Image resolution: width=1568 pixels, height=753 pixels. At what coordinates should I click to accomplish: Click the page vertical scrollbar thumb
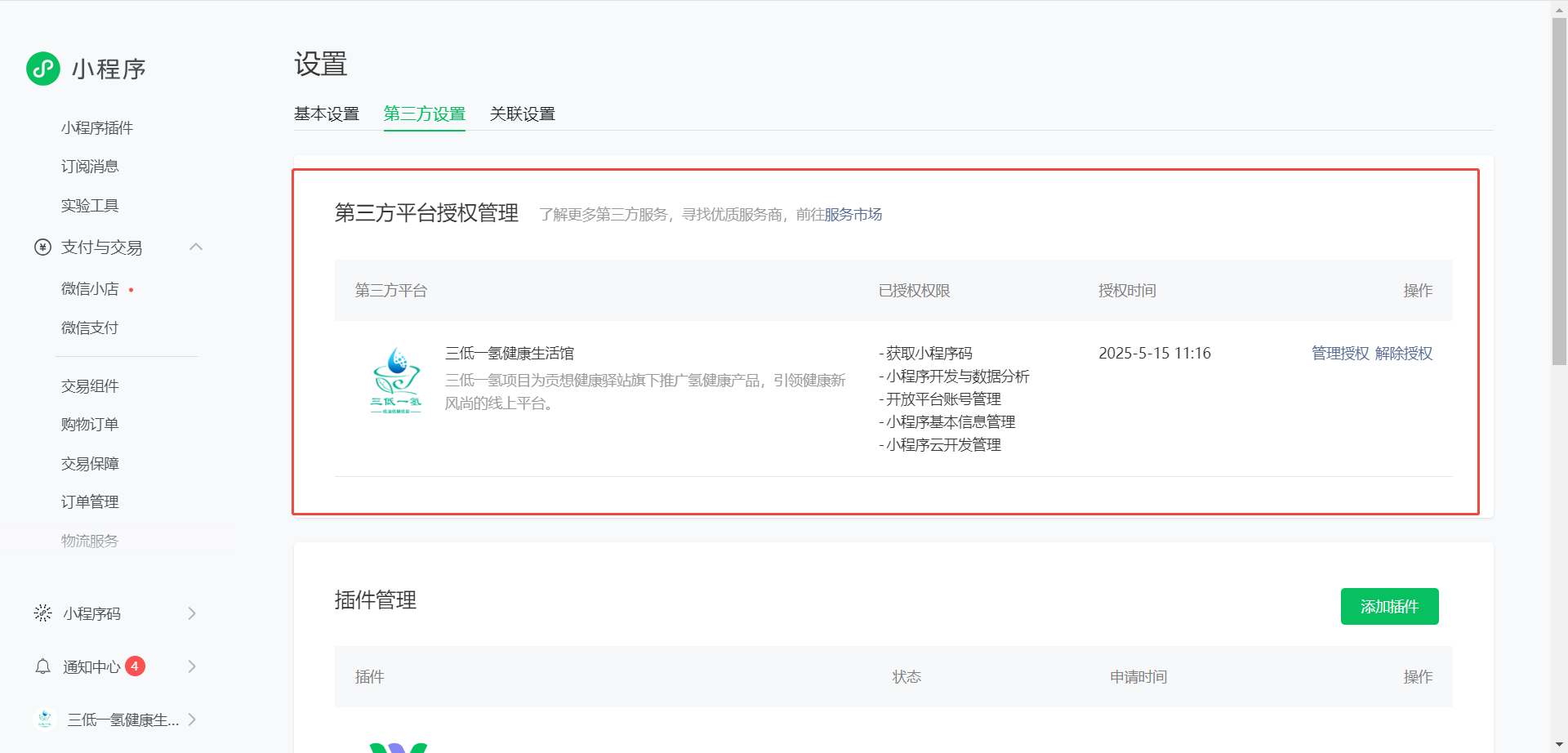tap(1559, 192)
